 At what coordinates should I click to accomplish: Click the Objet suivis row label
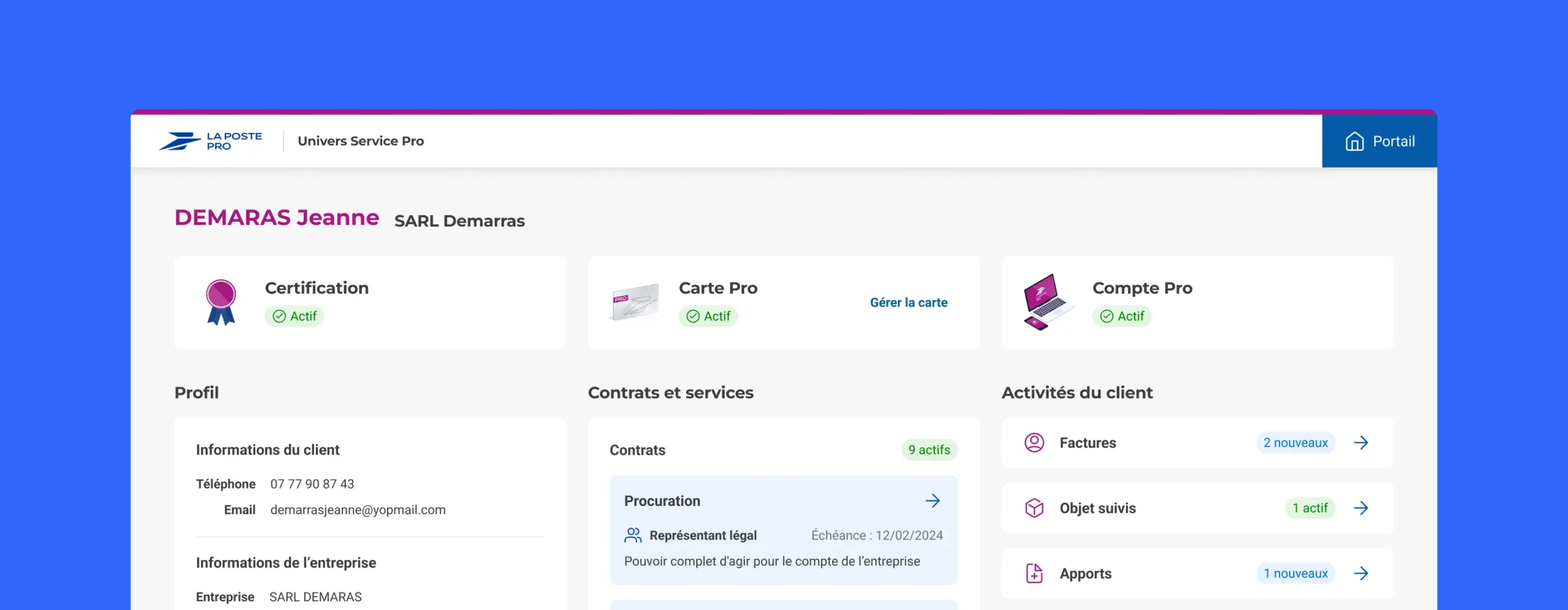pos(1098,508)
